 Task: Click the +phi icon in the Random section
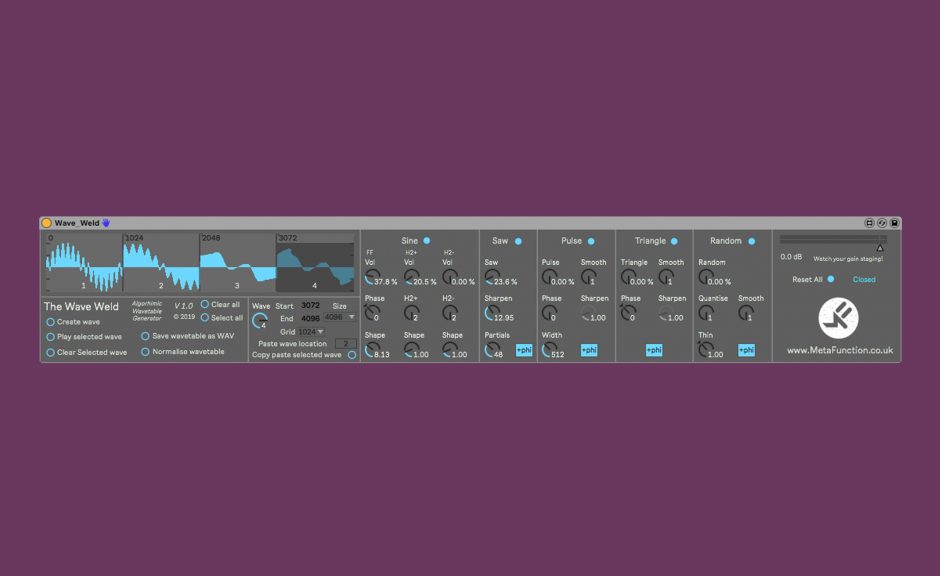point(745,350)
